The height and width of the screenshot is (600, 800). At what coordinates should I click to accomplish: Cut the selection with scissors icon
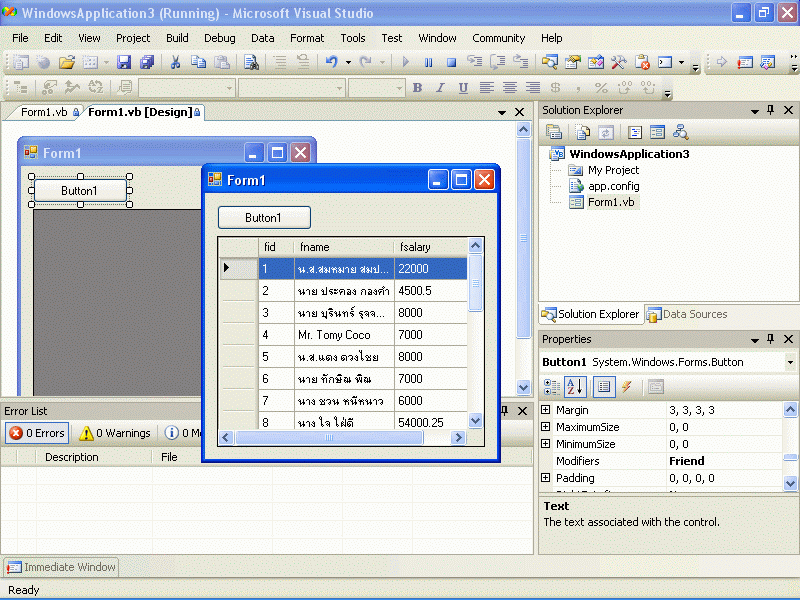[175, 62]
